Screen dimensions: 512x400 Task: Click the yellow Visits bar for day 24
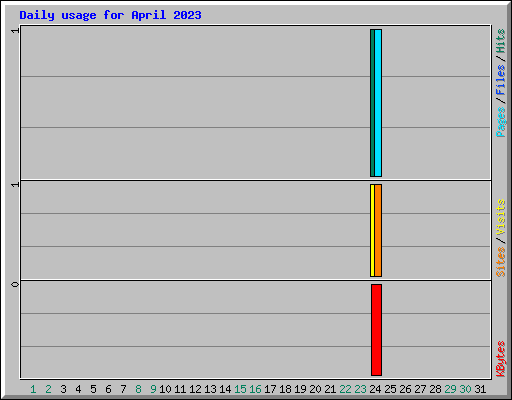coord(372,230)
